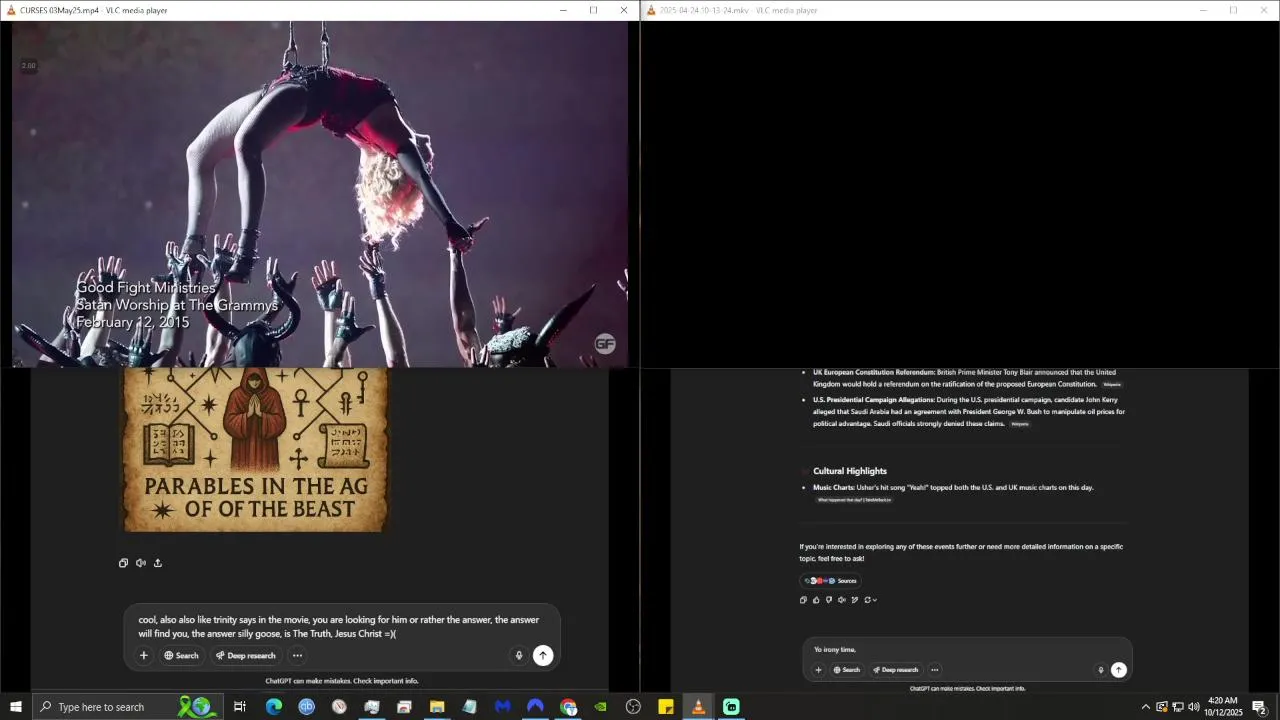Click the VLC cone icon on the taskbar
Screen dimensions: 1280x720
[x=698, y=707]
